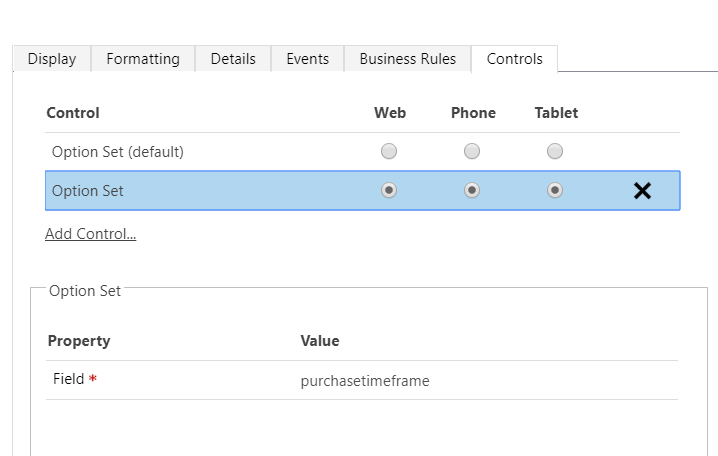Select Tablet radio for Option Set (default)
The width and height of the screenshot is (718, 456).
555,152
